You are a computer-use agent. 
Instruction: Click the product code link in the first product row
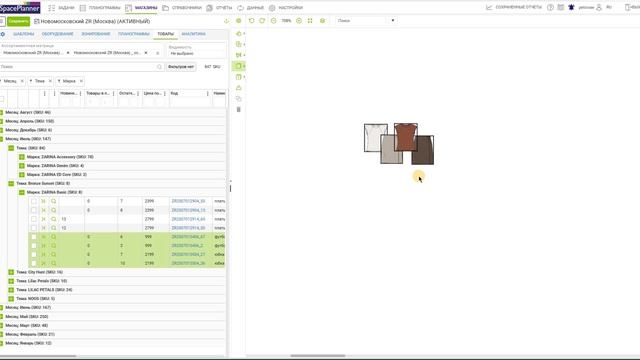click(188, 201)
